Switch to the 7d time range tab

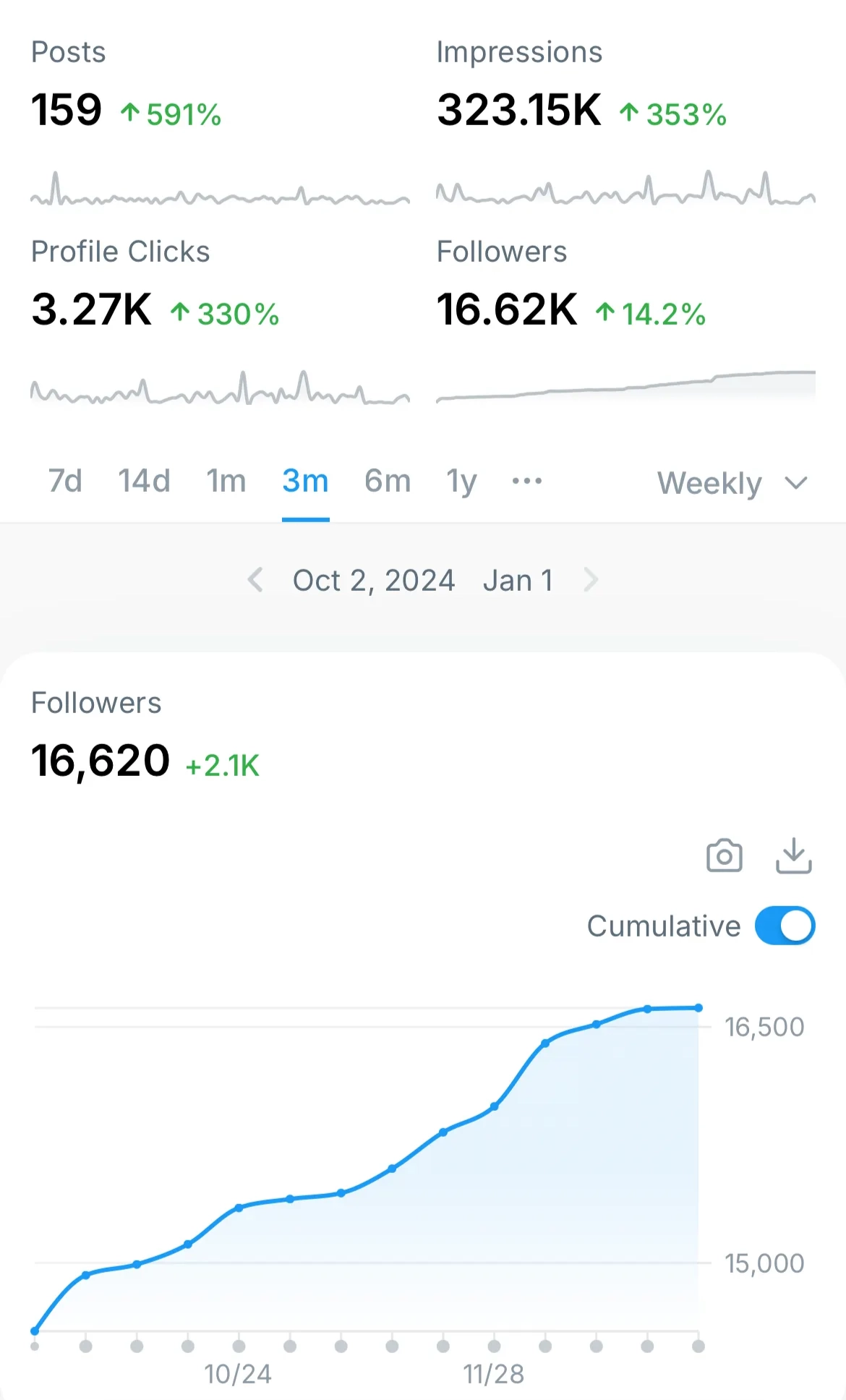[x=64, y=480]
